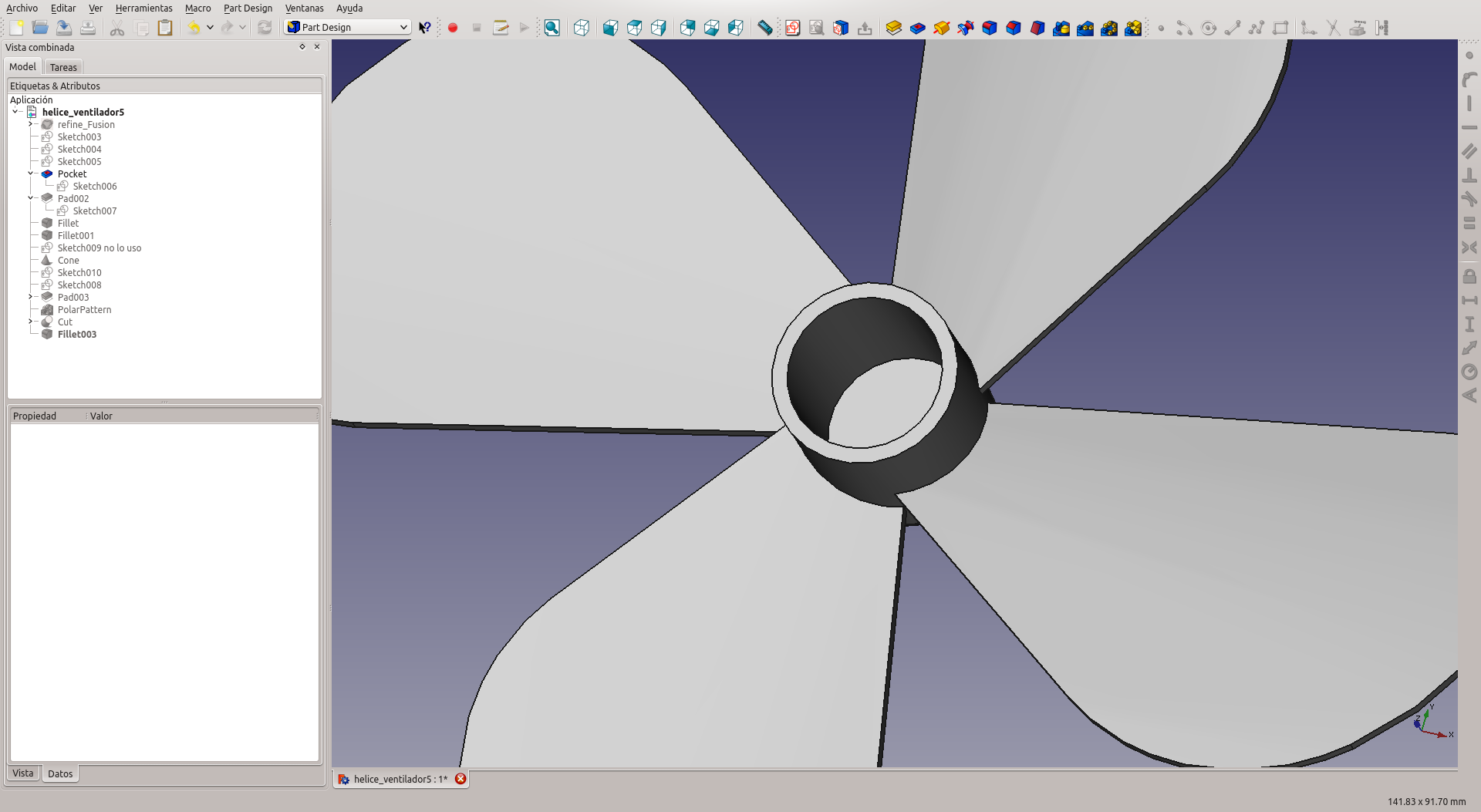Click the Revolution tool icon
The height and width of the screenshot is (812, 1481).
[x=942, y=28]
